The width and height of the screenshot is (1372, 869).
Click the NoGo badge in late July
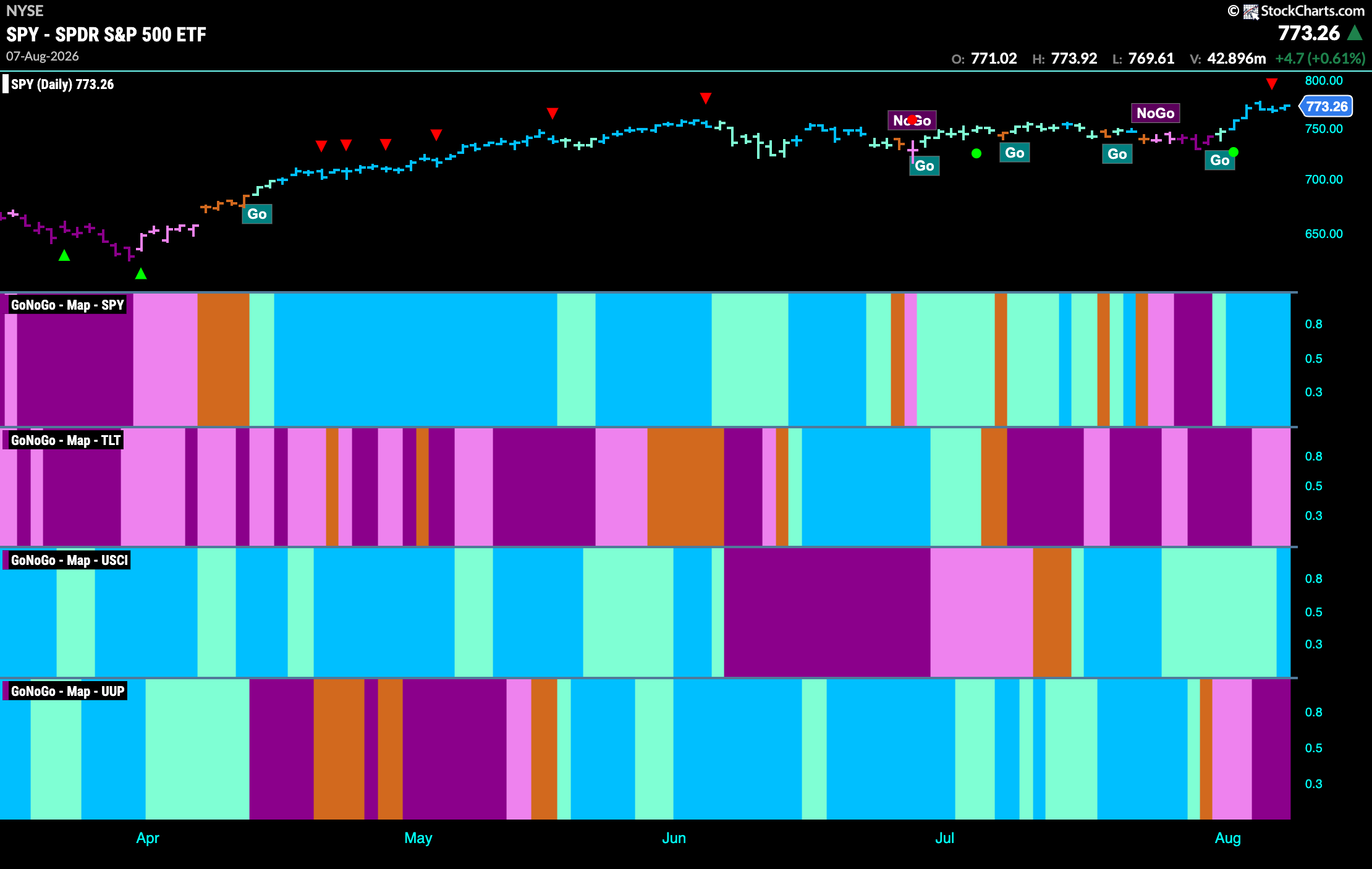(x=1156, y=113)
